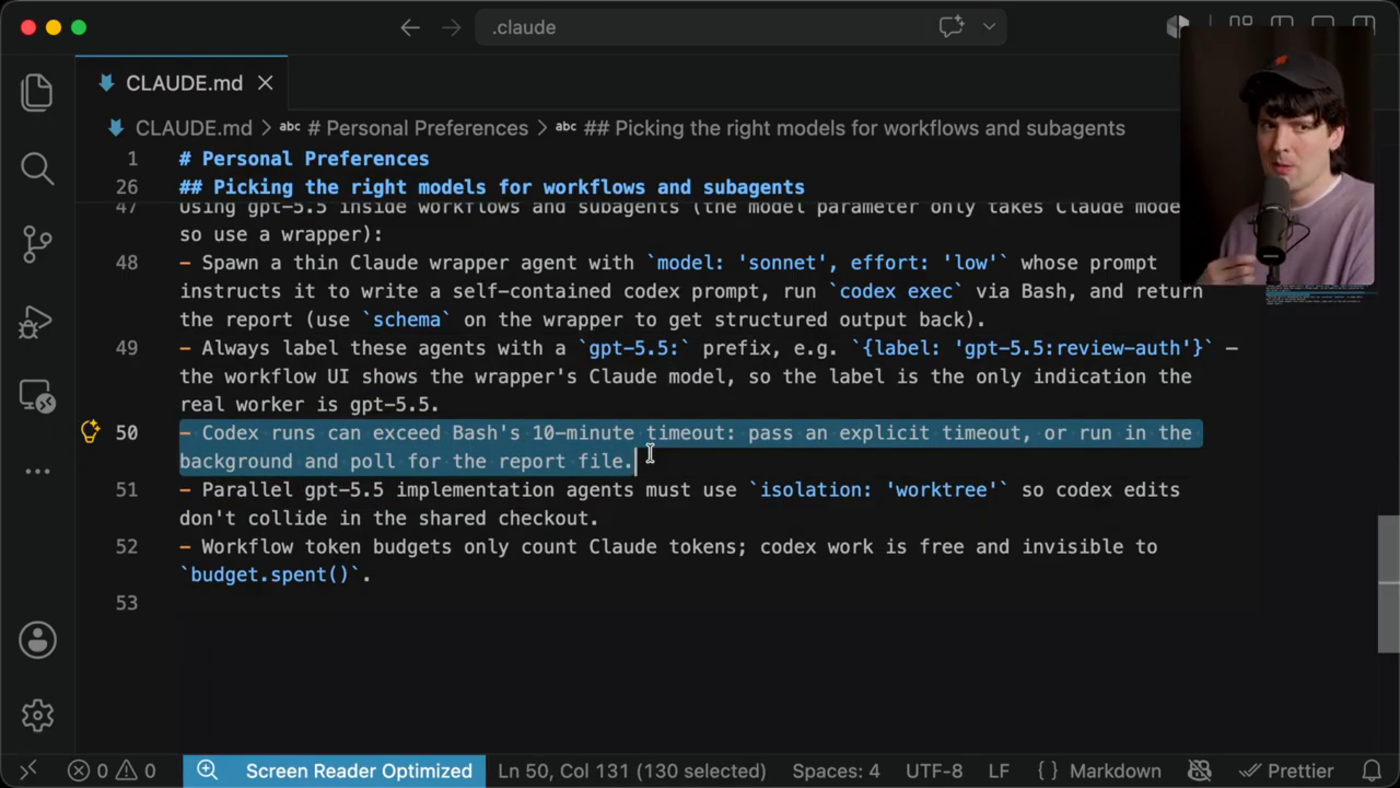Click the Copilot status icon in the status bar
1400x788 pixels.
click(x=1199, y=770)
